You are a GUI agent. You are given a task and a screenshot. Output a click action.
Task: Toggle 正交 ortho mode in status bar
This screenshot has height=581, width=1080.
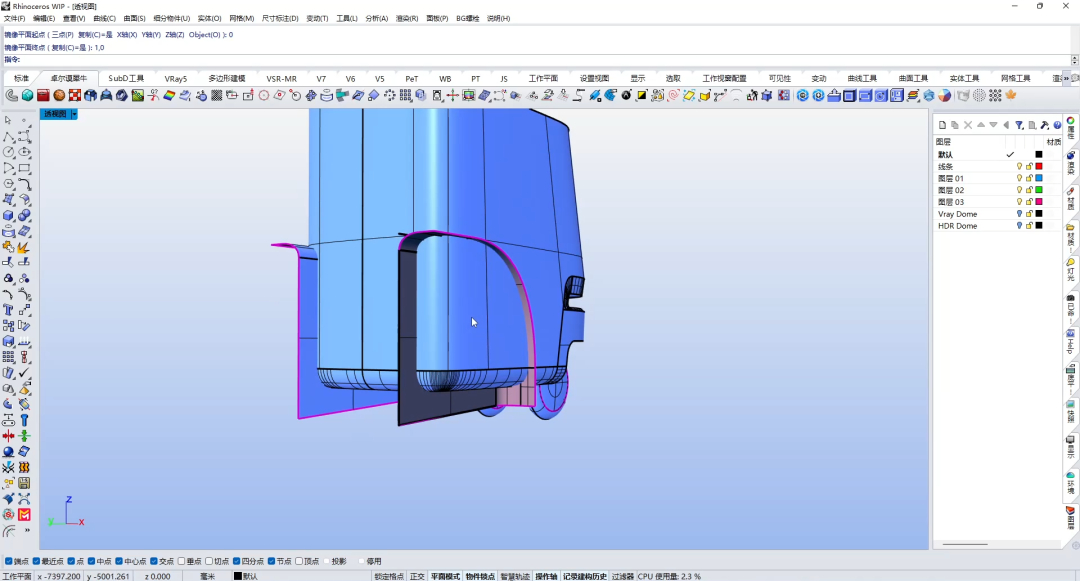click(417, 576)
